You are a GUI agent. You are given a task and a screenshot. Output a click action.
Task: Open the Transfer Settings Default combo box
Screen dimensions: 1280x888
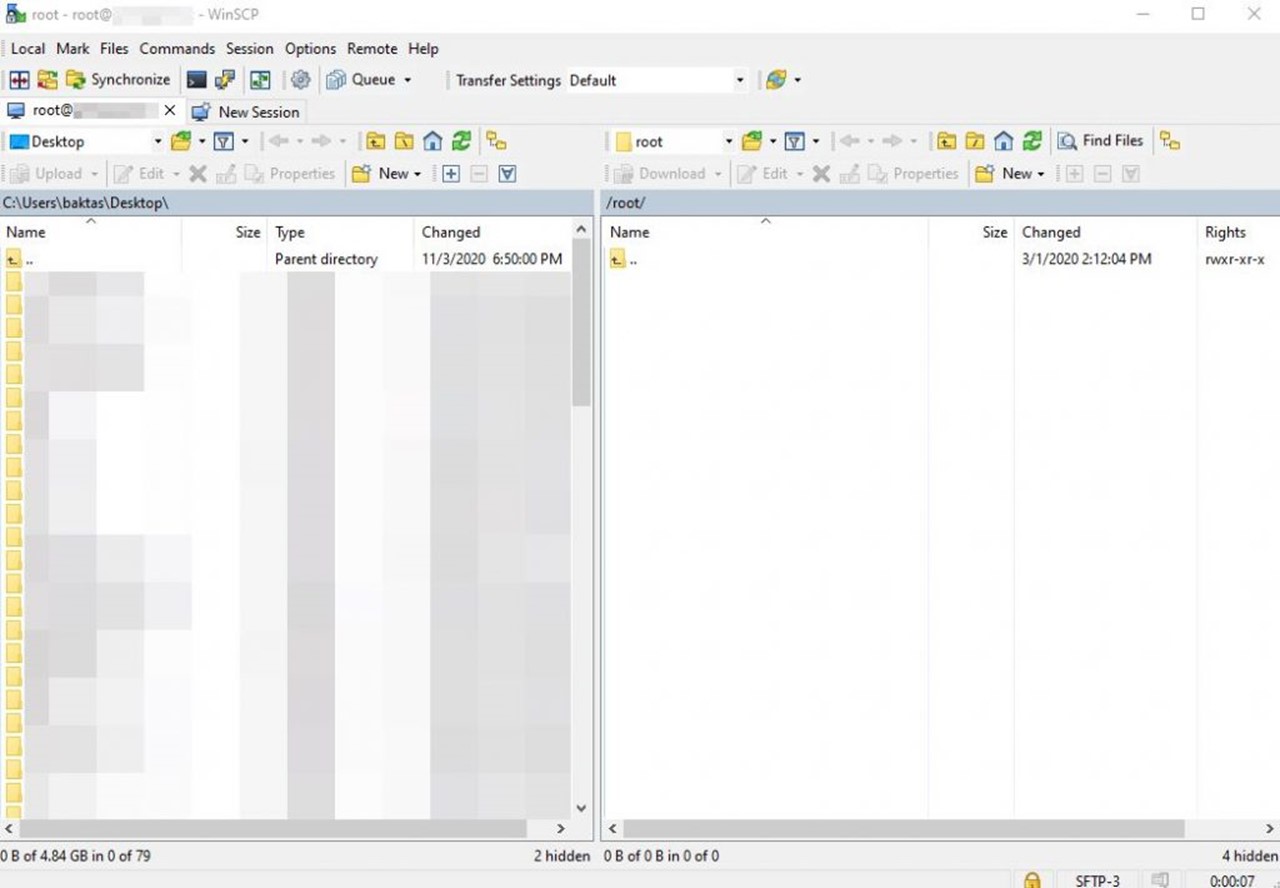[x=657, y=80]
